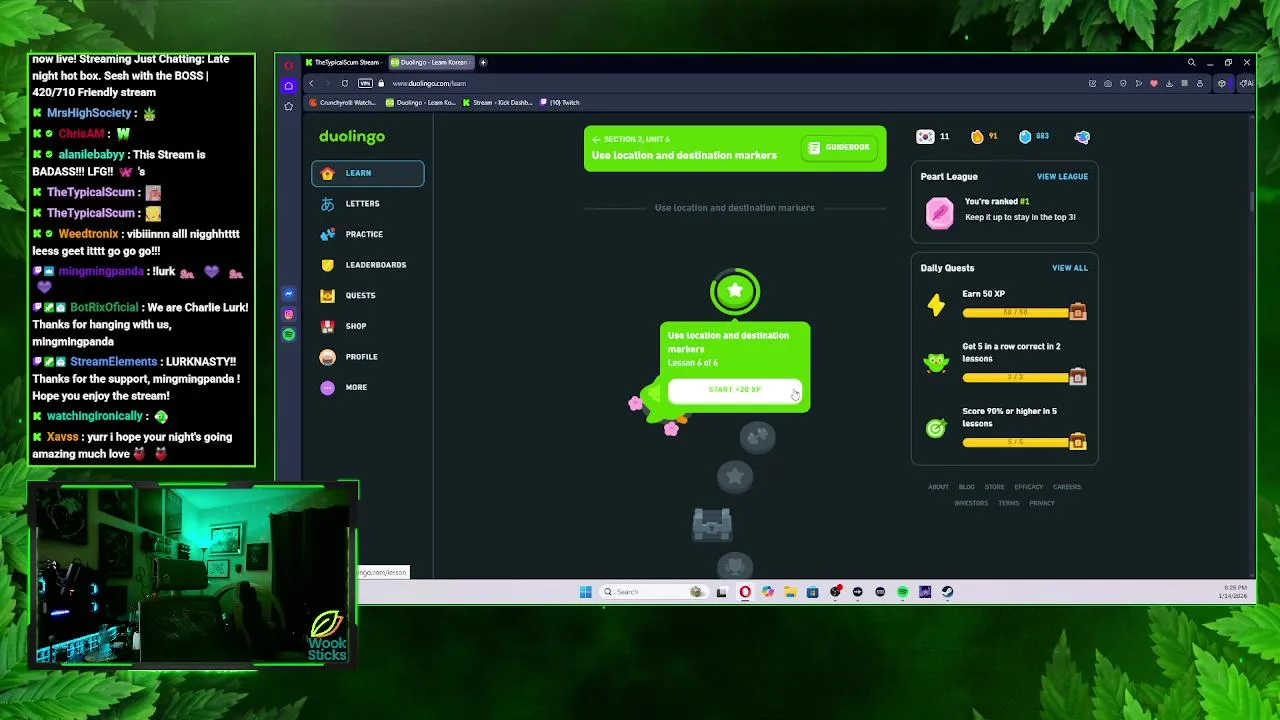Click the locked gray star node

pyautogui.click(x=735, y=476)
